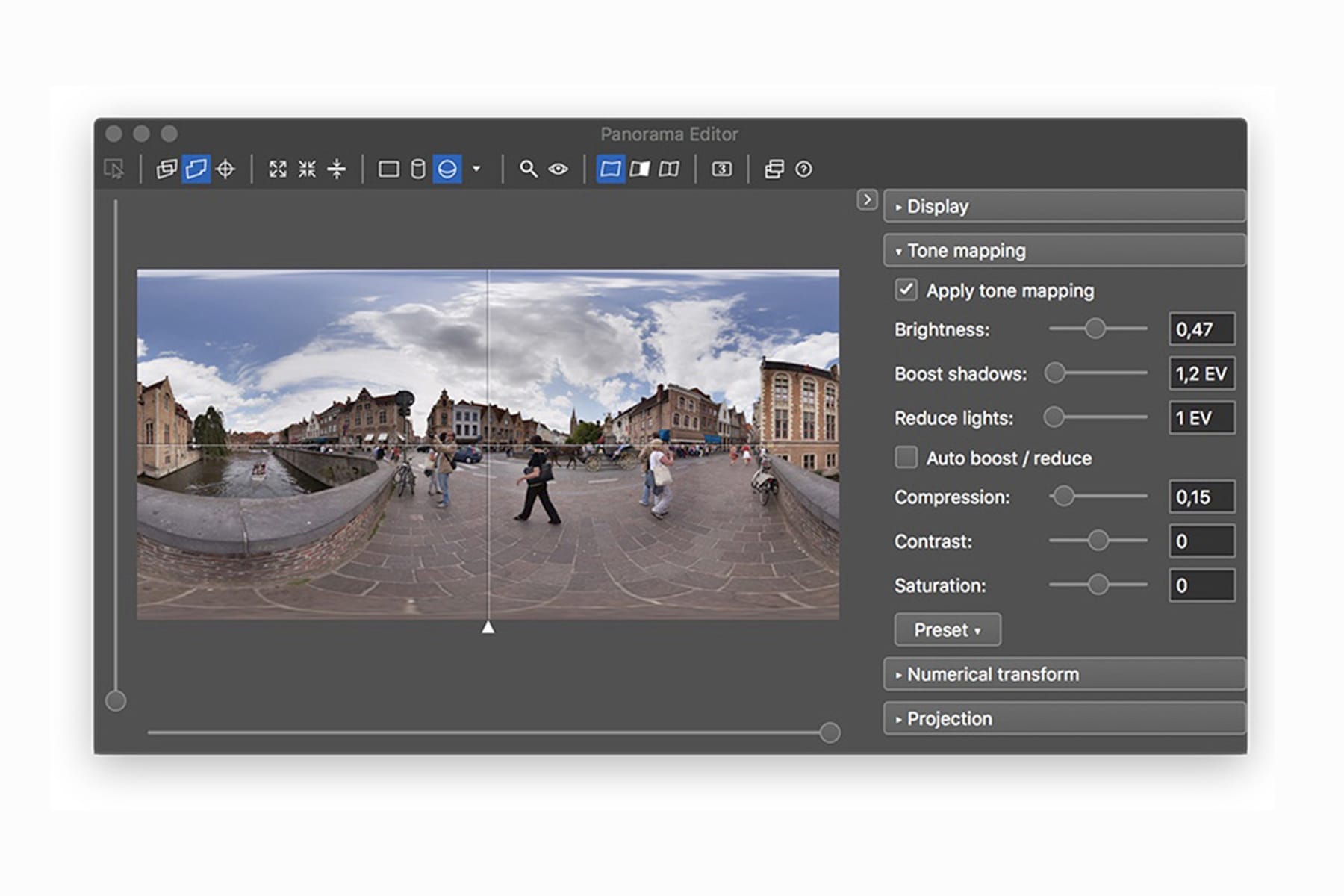Click the Compression value field 0,15
The width and height of the screenshot is (1344, 896).
[1201, 497]
